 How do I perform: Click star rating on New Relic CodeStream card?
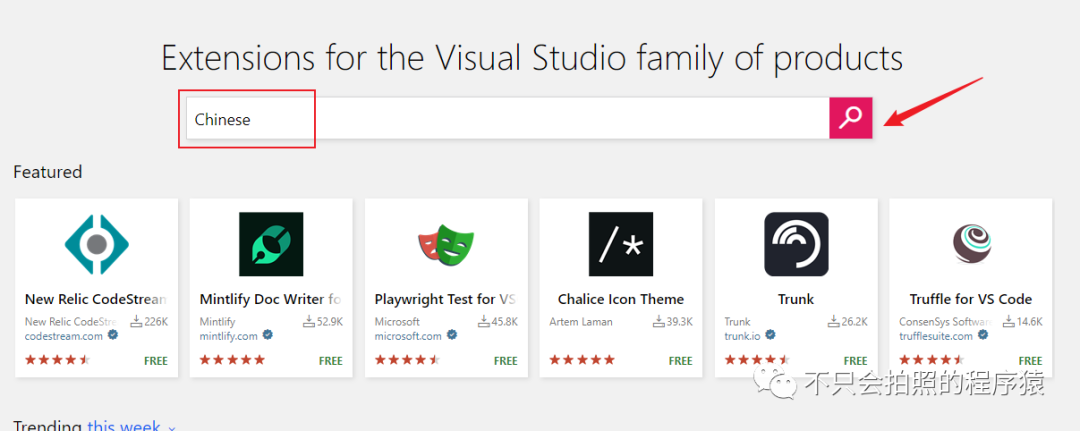[57, 359]
